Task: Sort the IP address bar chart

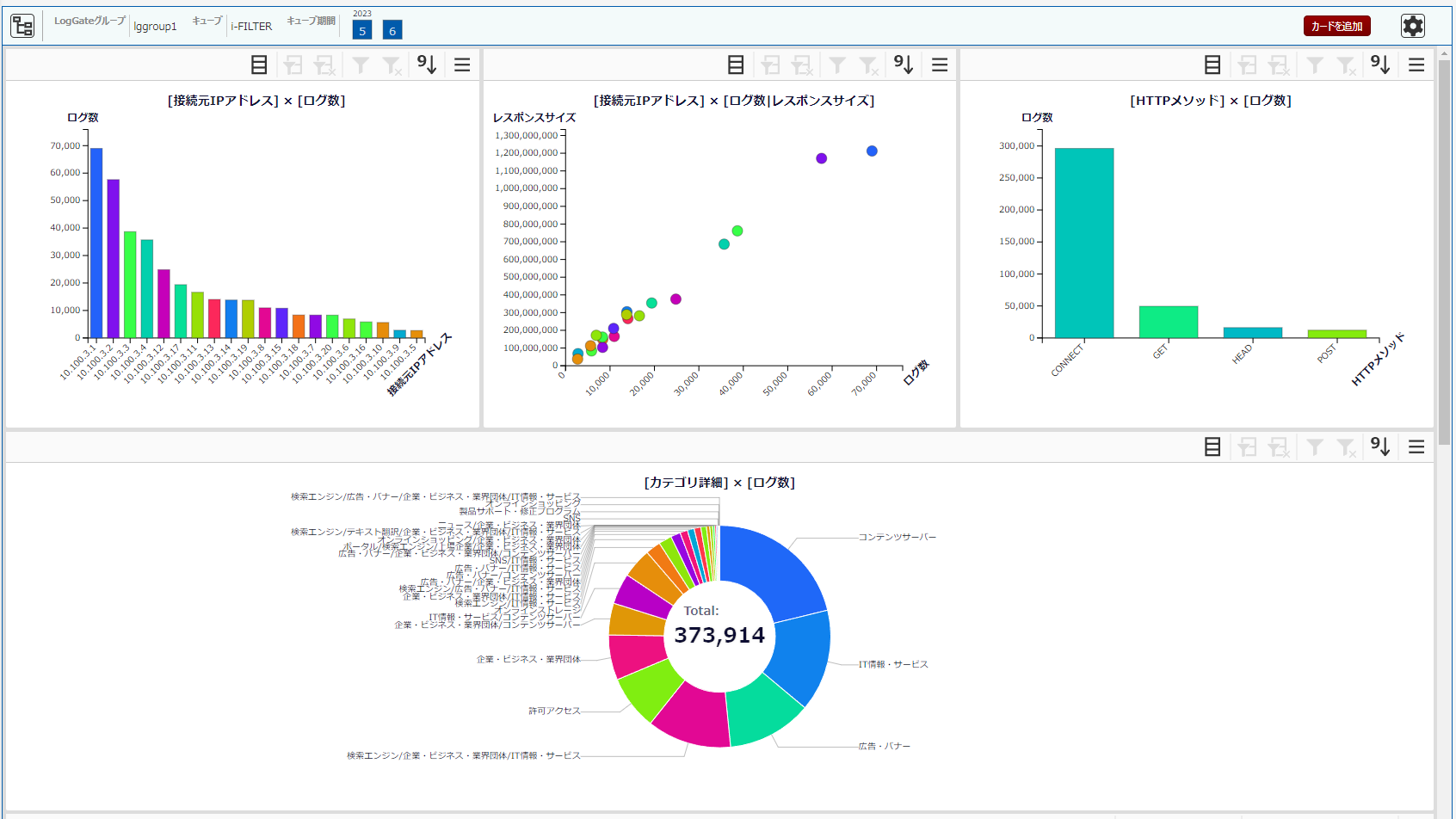Action: coord(427,65)
